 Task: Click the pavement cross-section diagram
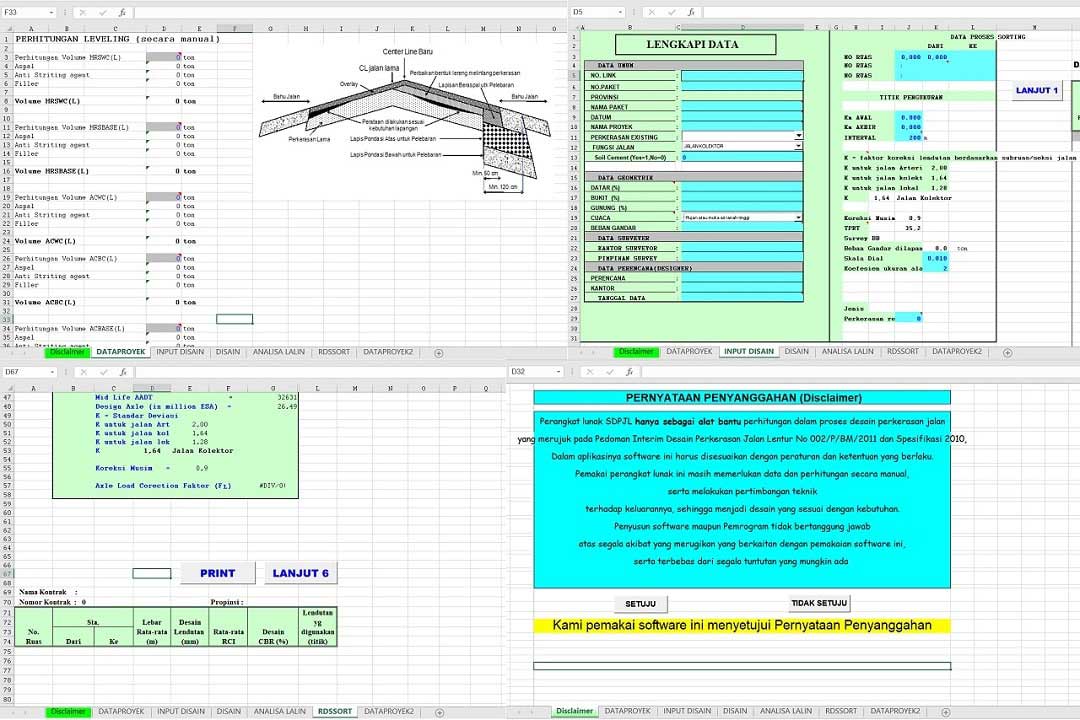404,121
